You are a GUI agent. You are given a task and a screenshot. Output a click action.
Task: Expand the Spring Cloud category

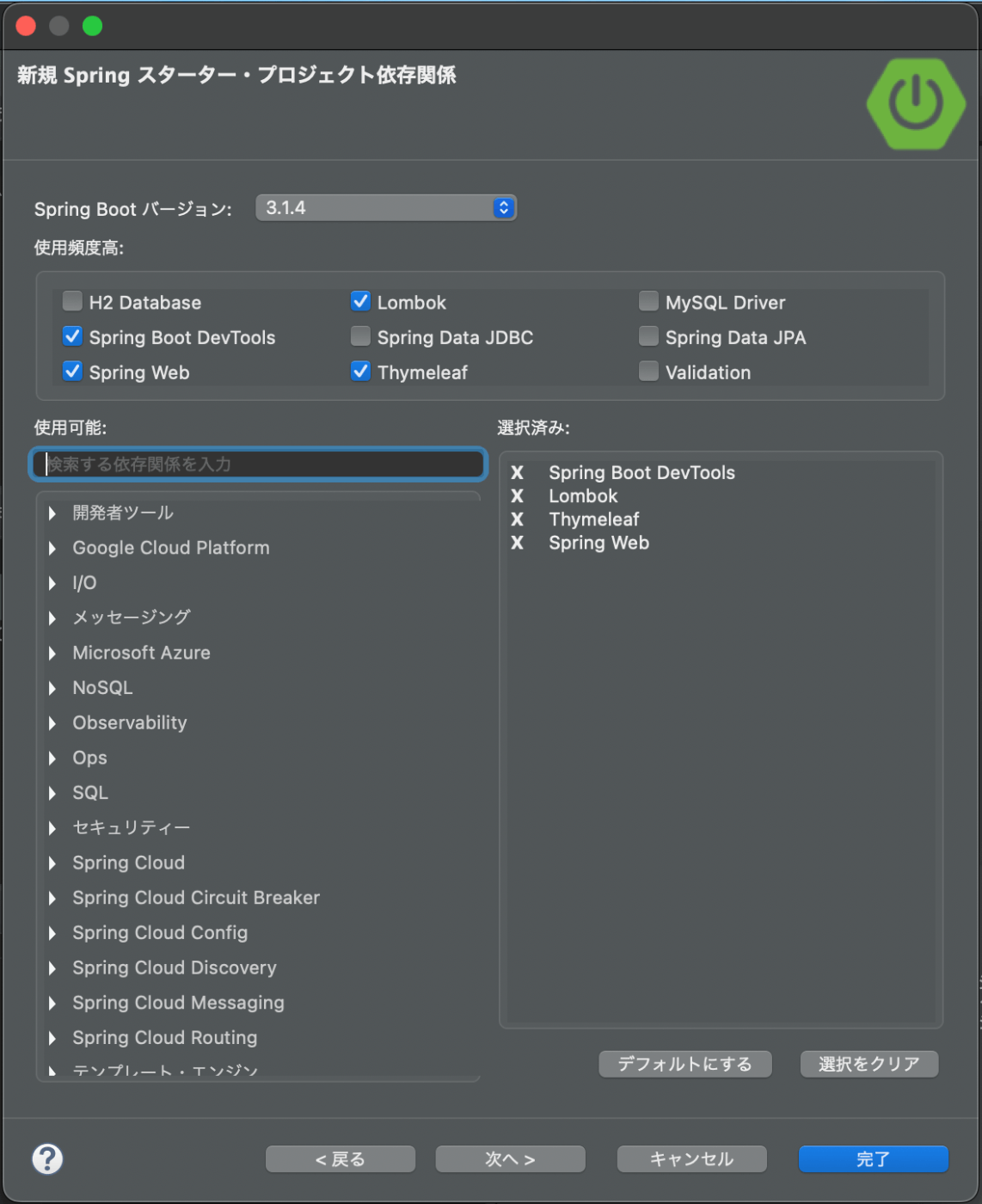(52, 863)
